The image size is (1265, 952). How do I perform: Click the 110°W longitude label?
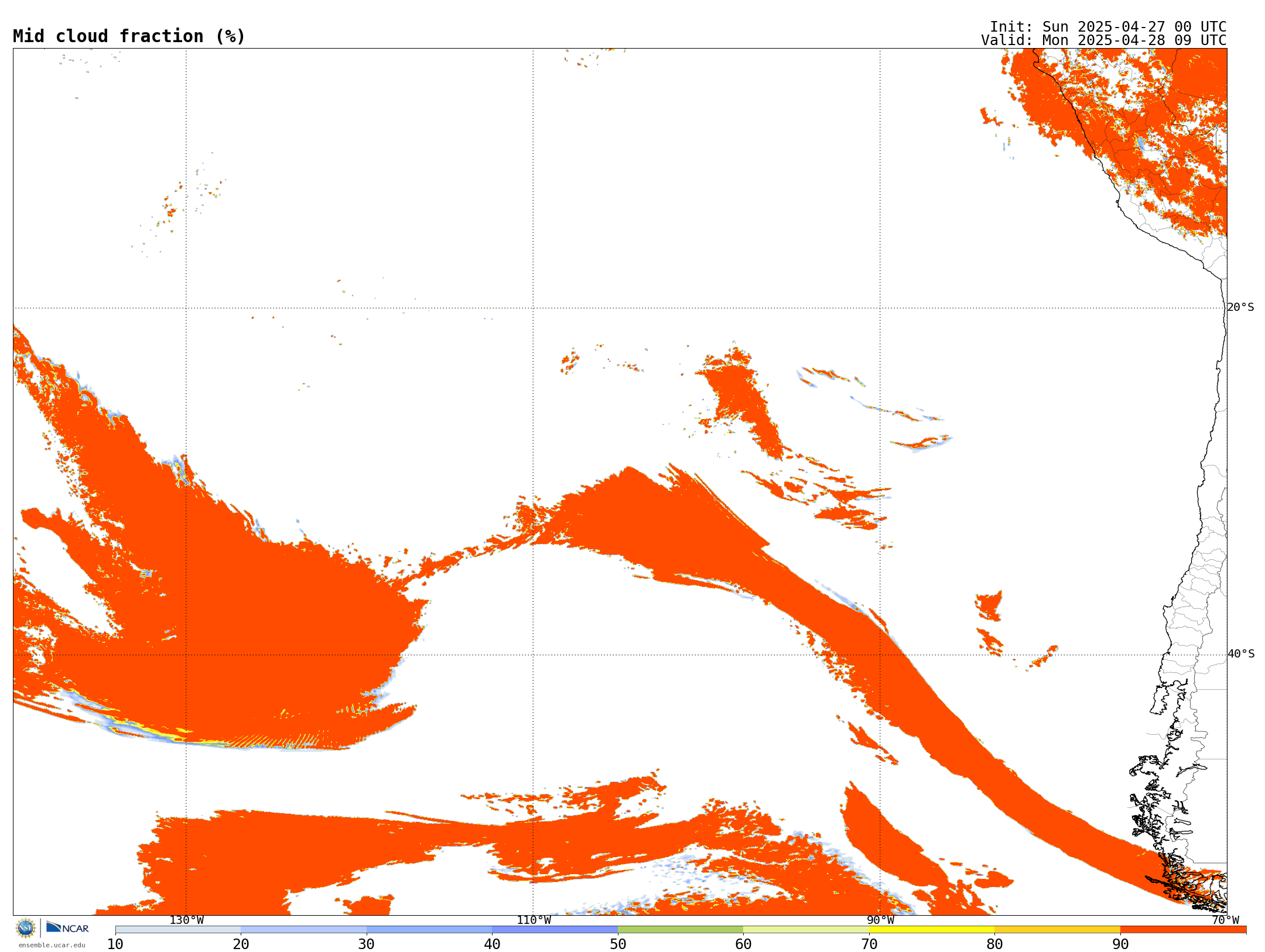[x=534, y=920]
